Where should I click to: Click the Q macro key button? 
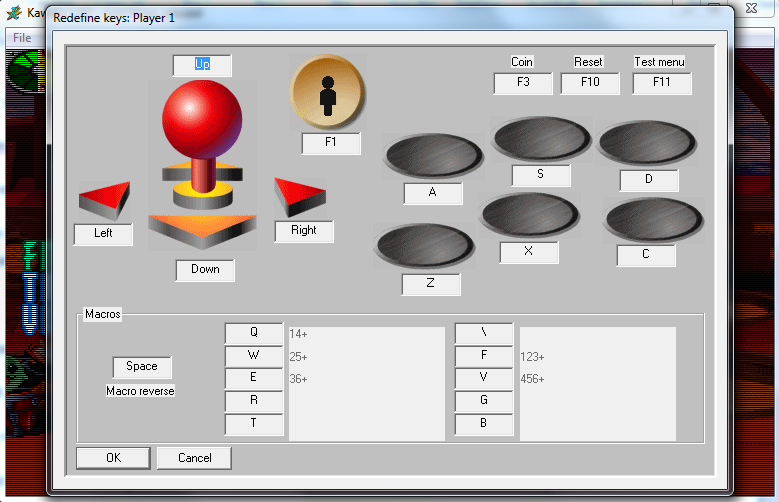(x=254, y=333)
